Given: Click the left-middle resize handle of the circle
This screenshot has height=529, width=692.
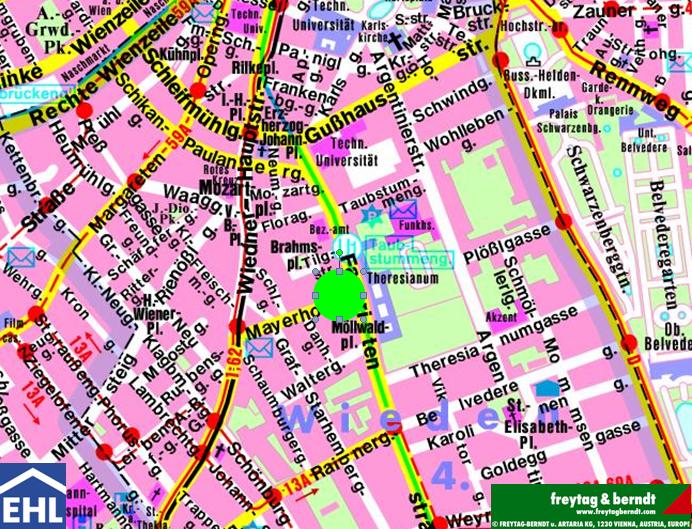Looking at the screenshot, I should [x=313, y=293].
